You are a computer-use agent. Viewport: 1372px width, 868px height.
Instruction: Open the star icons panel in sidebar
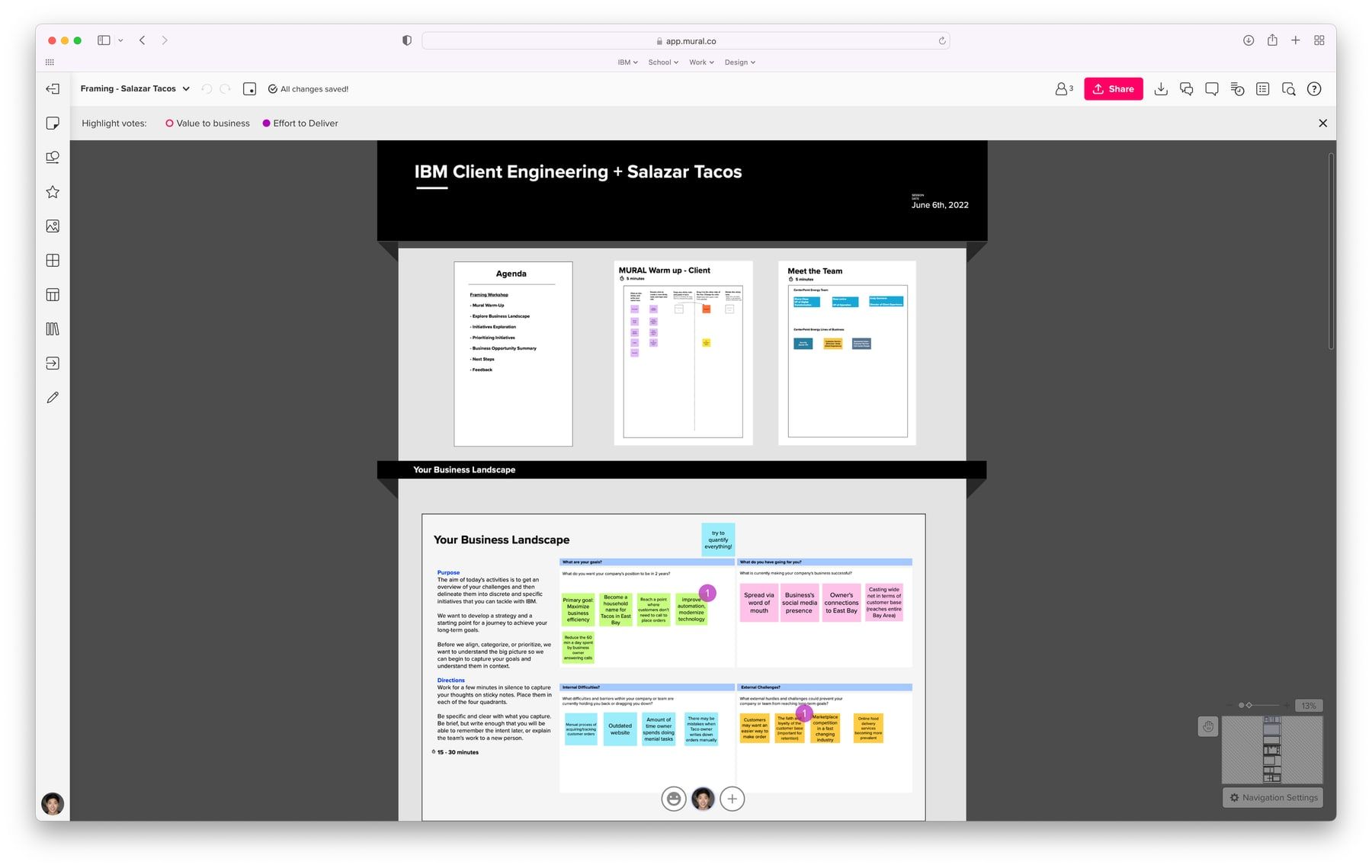[53, 192]
